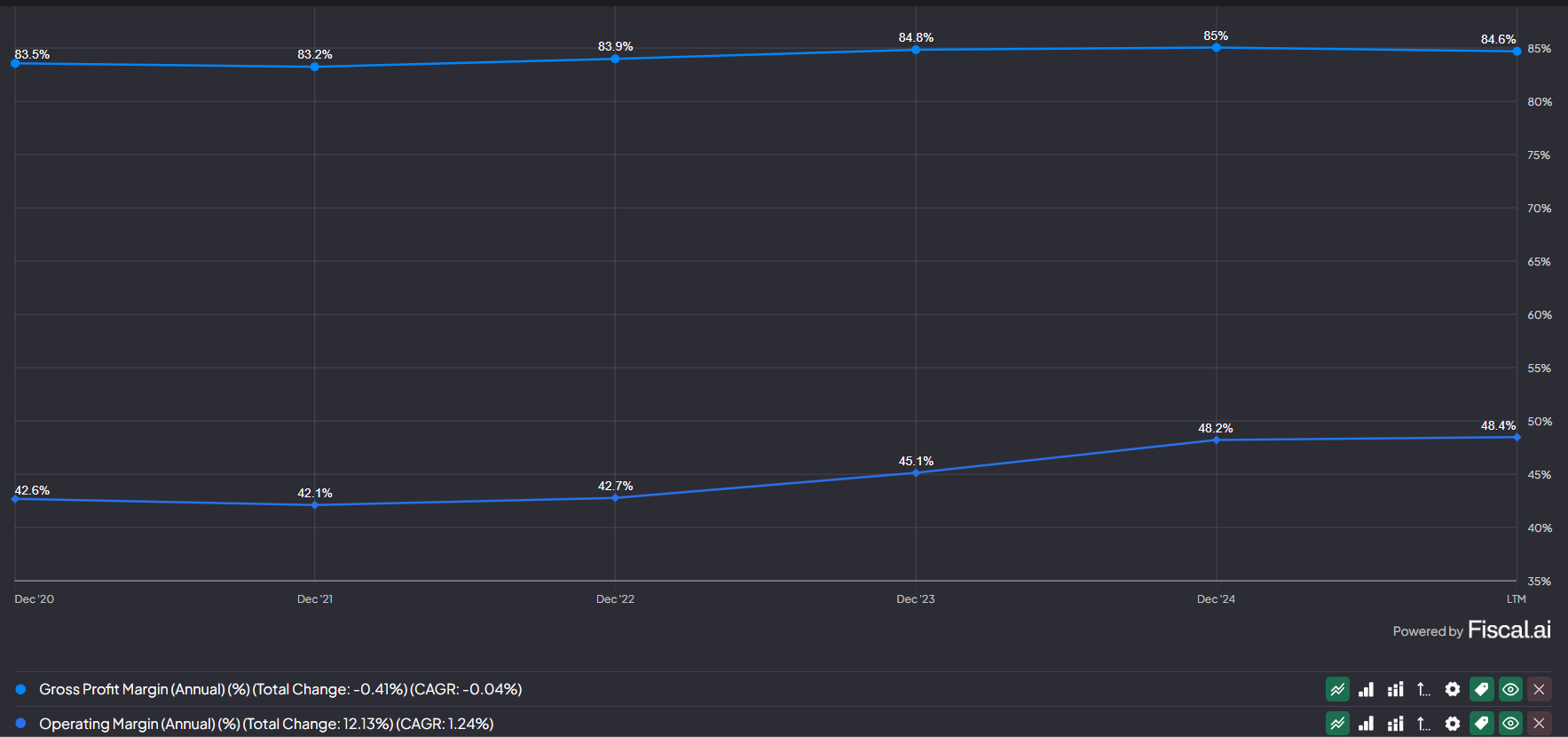Screen dimensions: 1568x737
Task: Click the 83.9% gross margin point for Dec '22
Action: pos(615,59)
